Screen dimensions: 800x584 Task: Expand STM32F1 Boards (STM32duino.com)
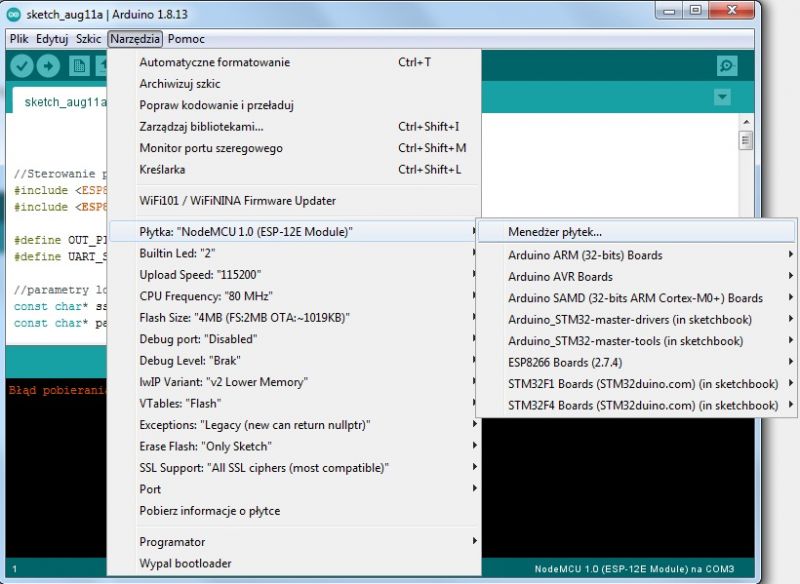(x=636, y=384)
